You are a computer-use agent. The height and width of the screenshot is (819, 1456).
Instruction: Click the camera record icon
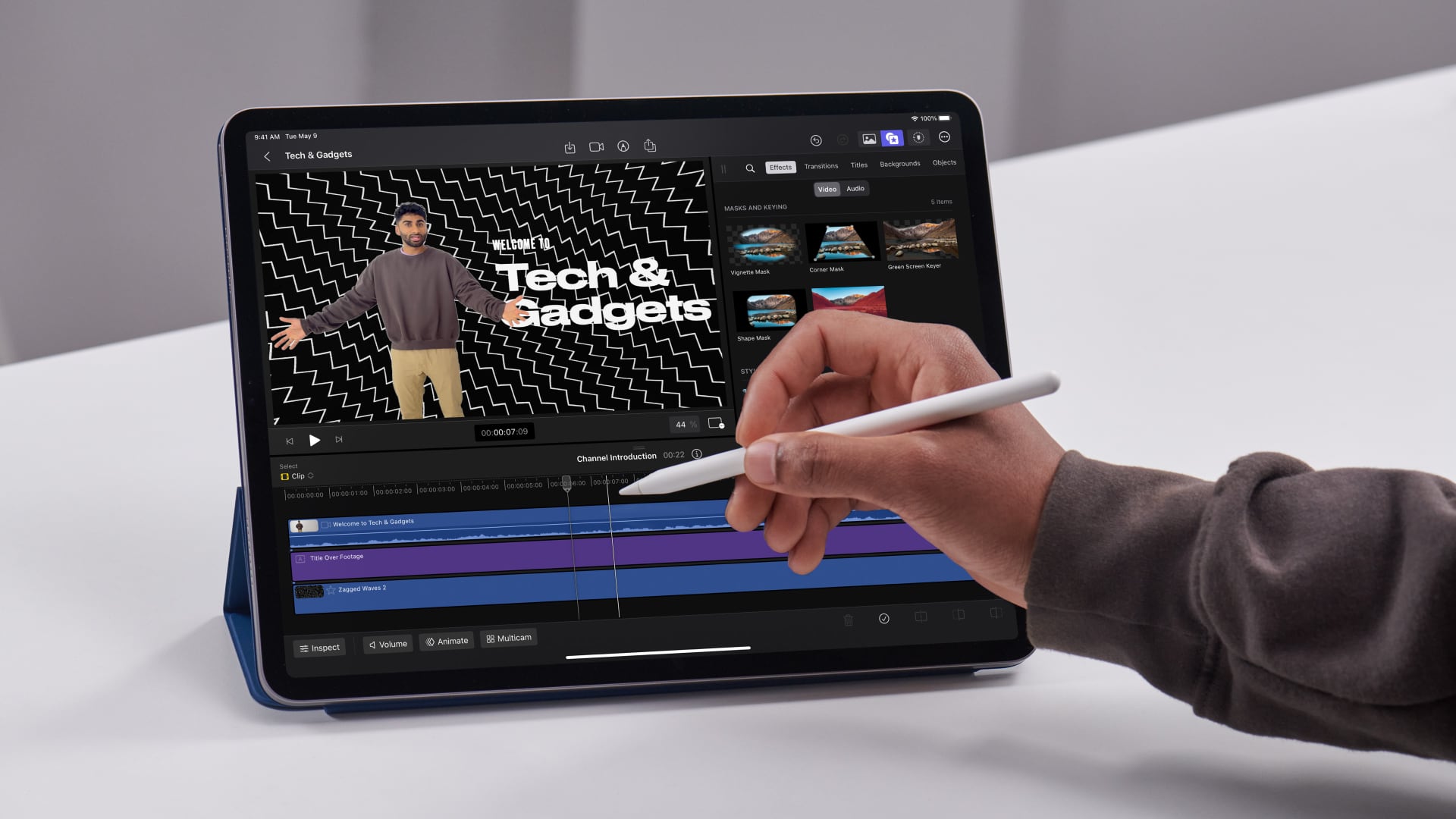597,147
